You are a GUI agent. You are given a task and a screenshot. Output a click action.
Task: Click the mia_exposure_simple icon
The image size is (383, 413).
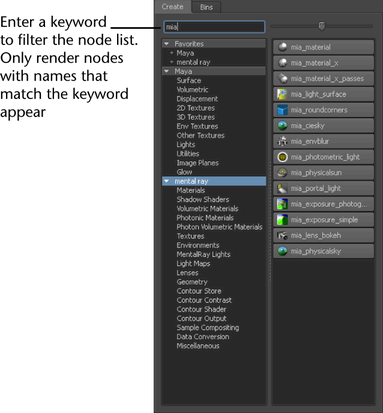[x=282, y=220]
